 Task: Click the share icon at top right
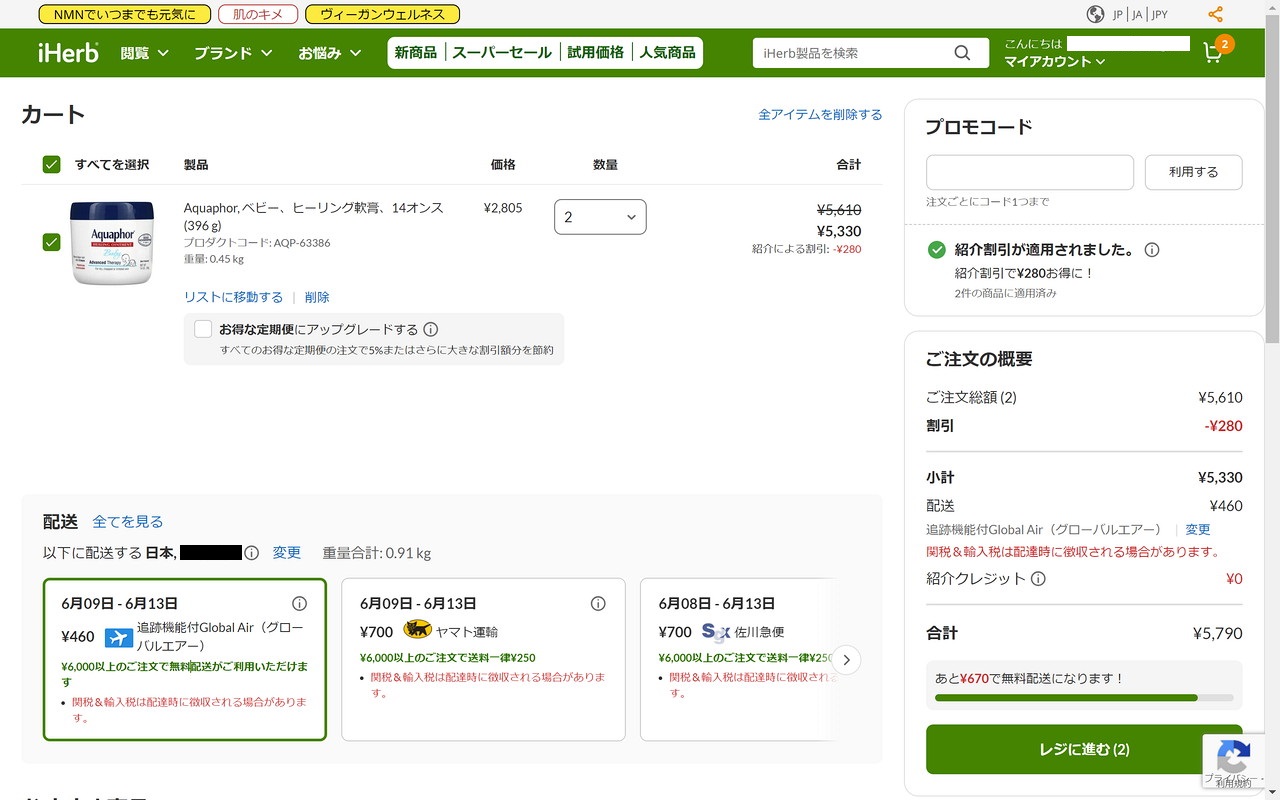tap(1215, 14)
